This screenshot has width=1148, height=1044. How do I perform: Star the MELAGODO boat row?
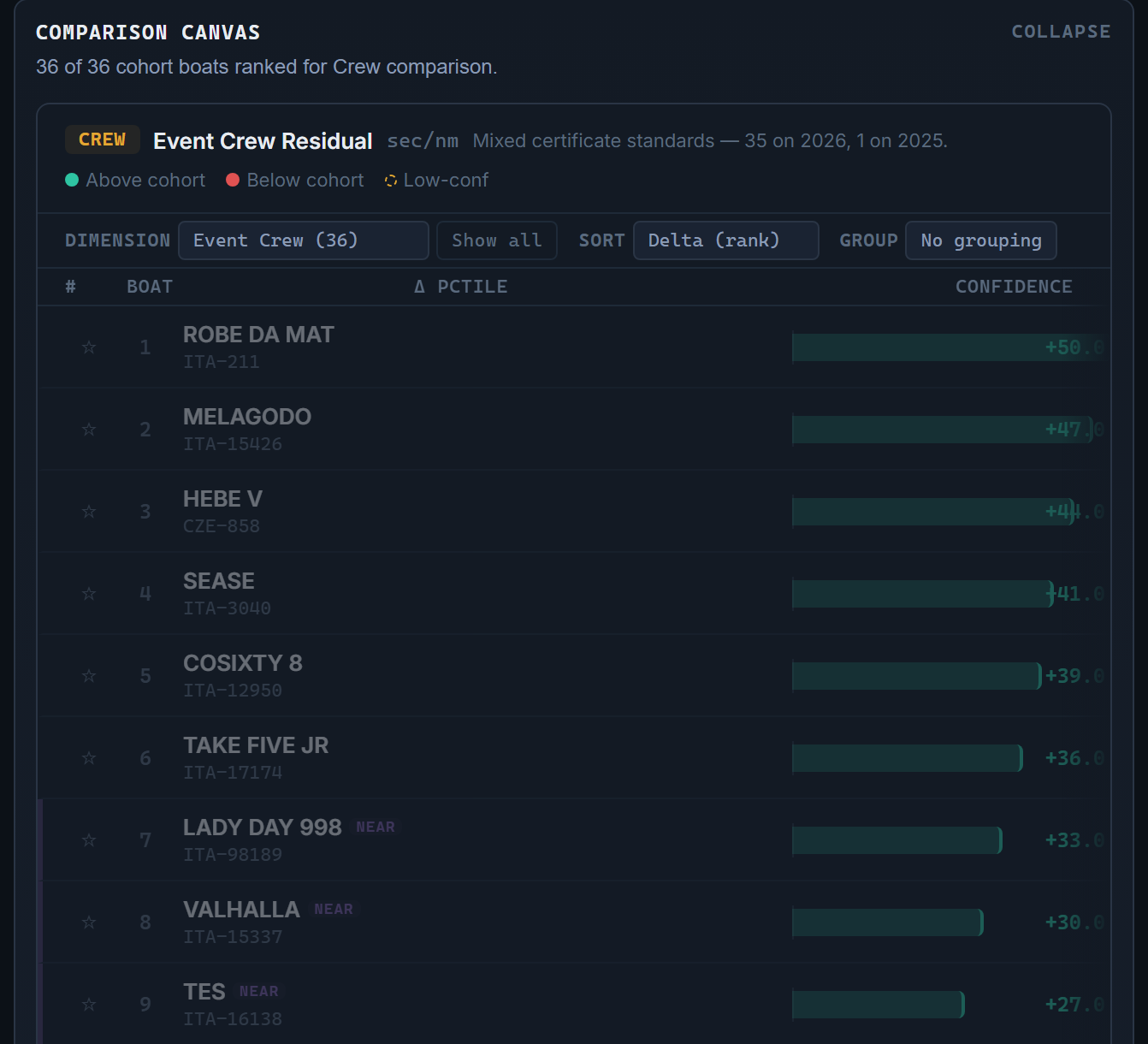(89, 429)
